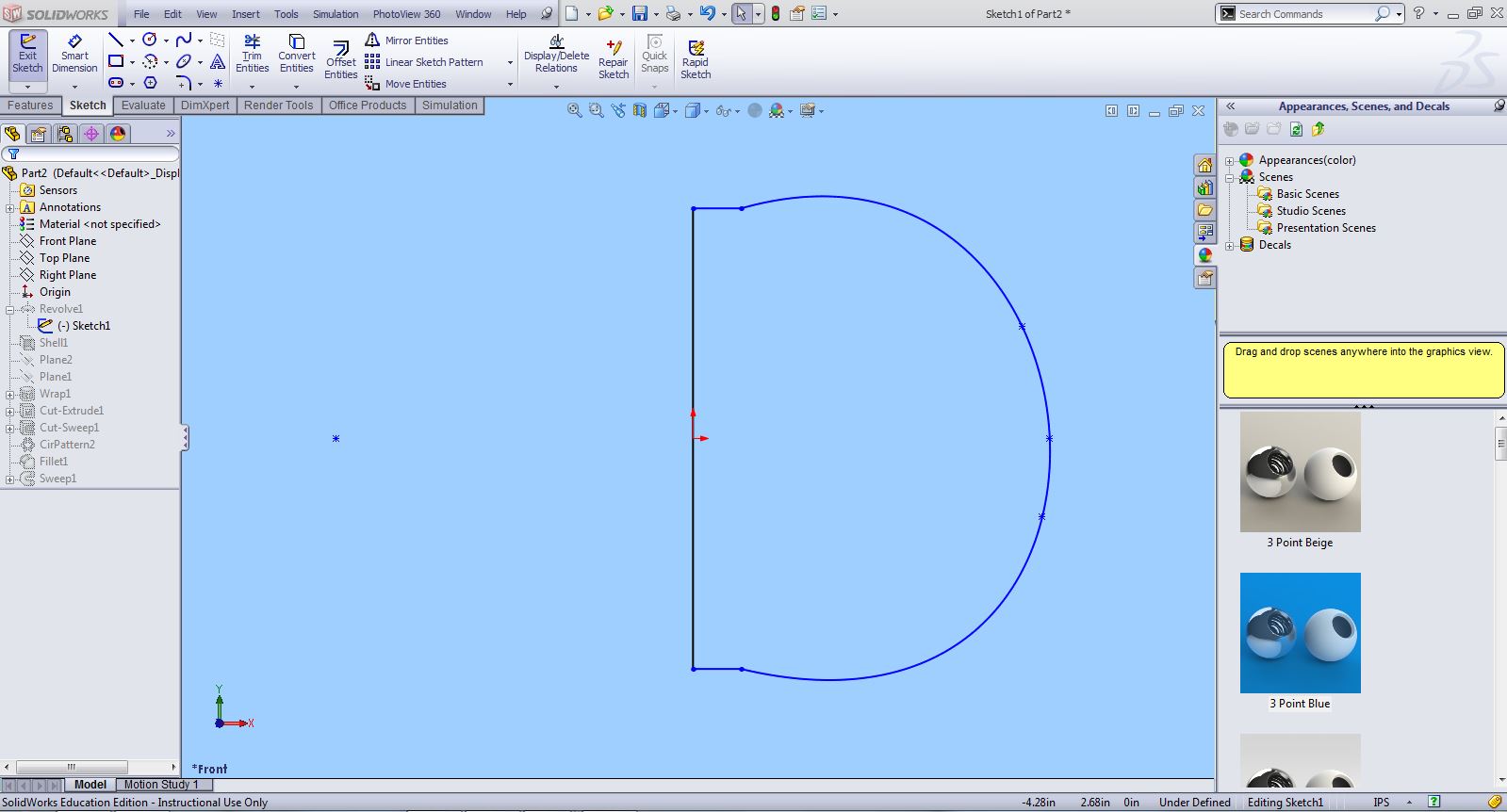Click the Section View icon

[x=640, y=110]
